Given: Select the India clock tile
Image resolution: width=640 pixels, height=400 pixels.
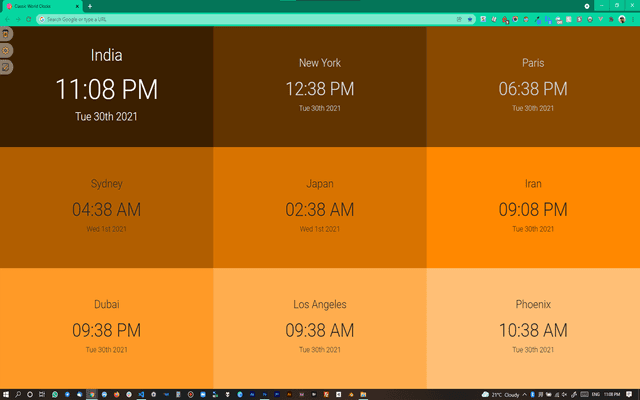Looking at the screenshot, I should tap(106, 87).
